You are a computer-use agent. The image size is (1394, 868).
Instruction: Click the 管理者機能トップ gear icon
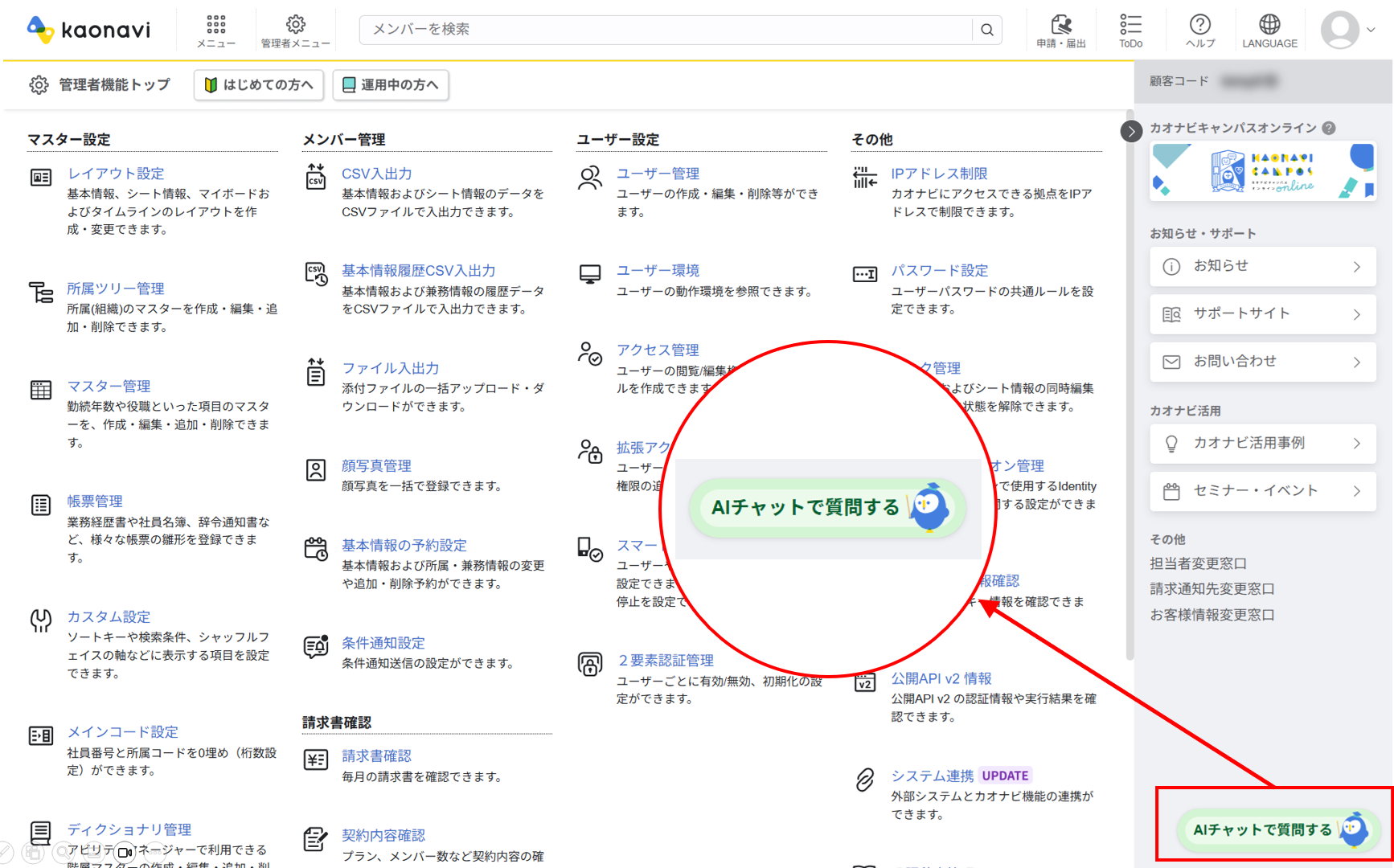coord(39,84)
